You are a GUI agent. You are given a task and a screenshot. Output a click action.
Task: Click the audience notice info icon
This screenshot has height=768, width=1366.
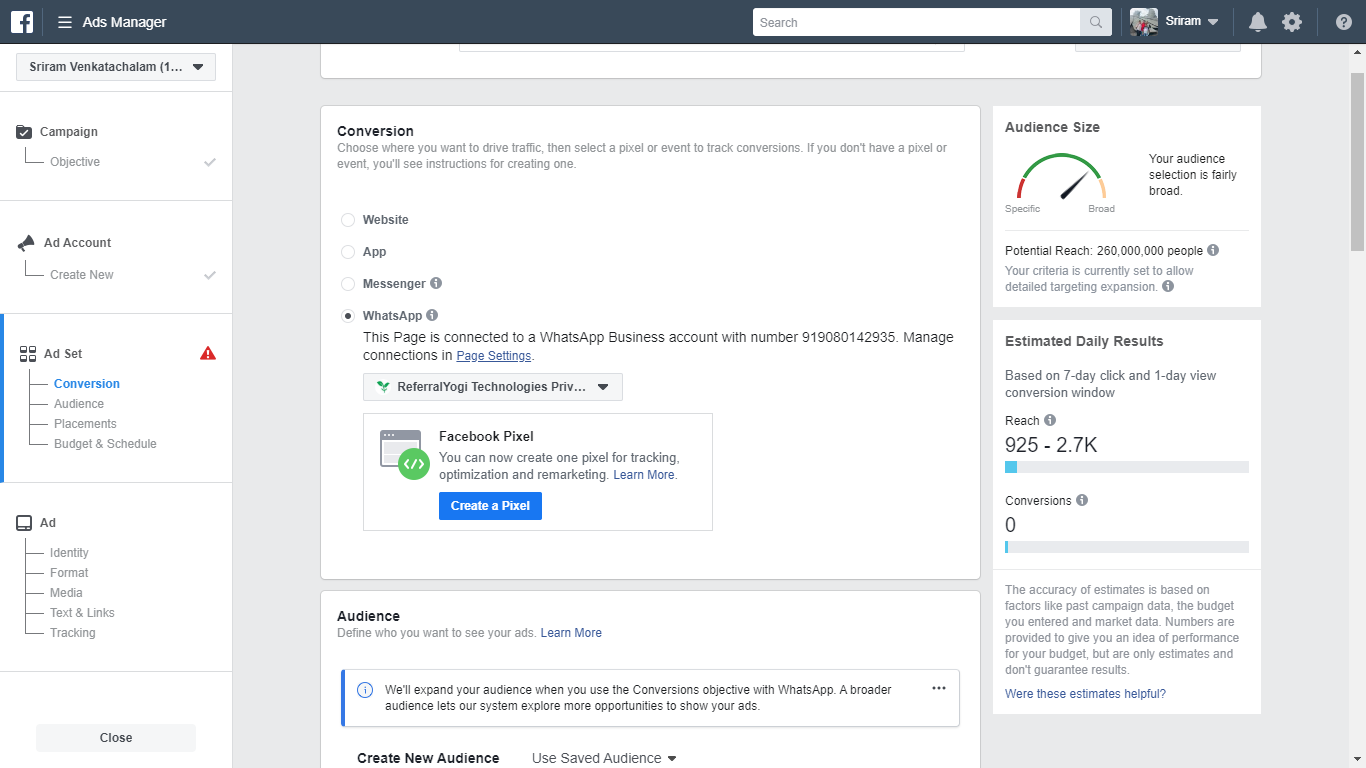coord(365,690)
